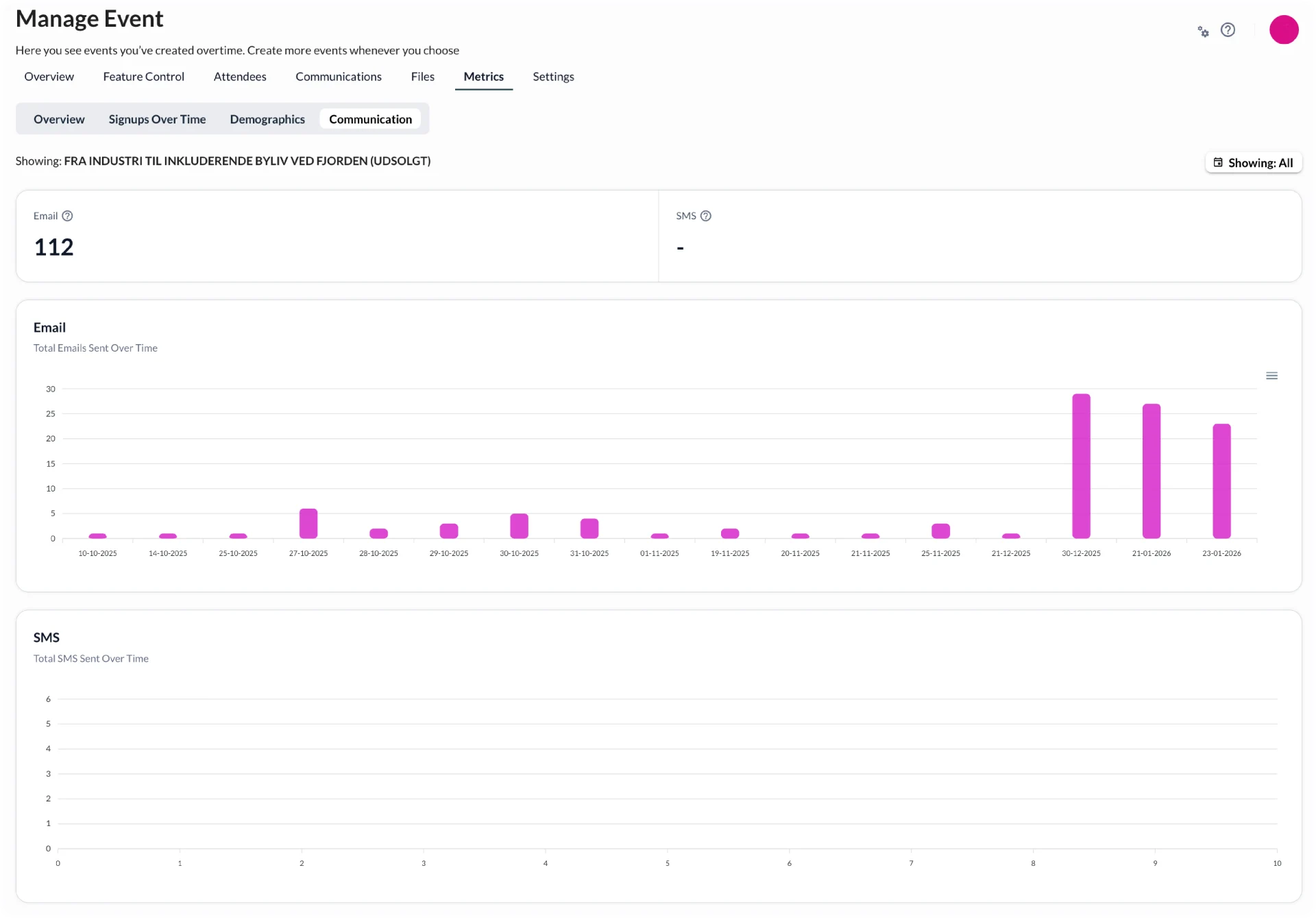
Task: Click the 21-01-2026 email bar
Action: [1151, 471]
